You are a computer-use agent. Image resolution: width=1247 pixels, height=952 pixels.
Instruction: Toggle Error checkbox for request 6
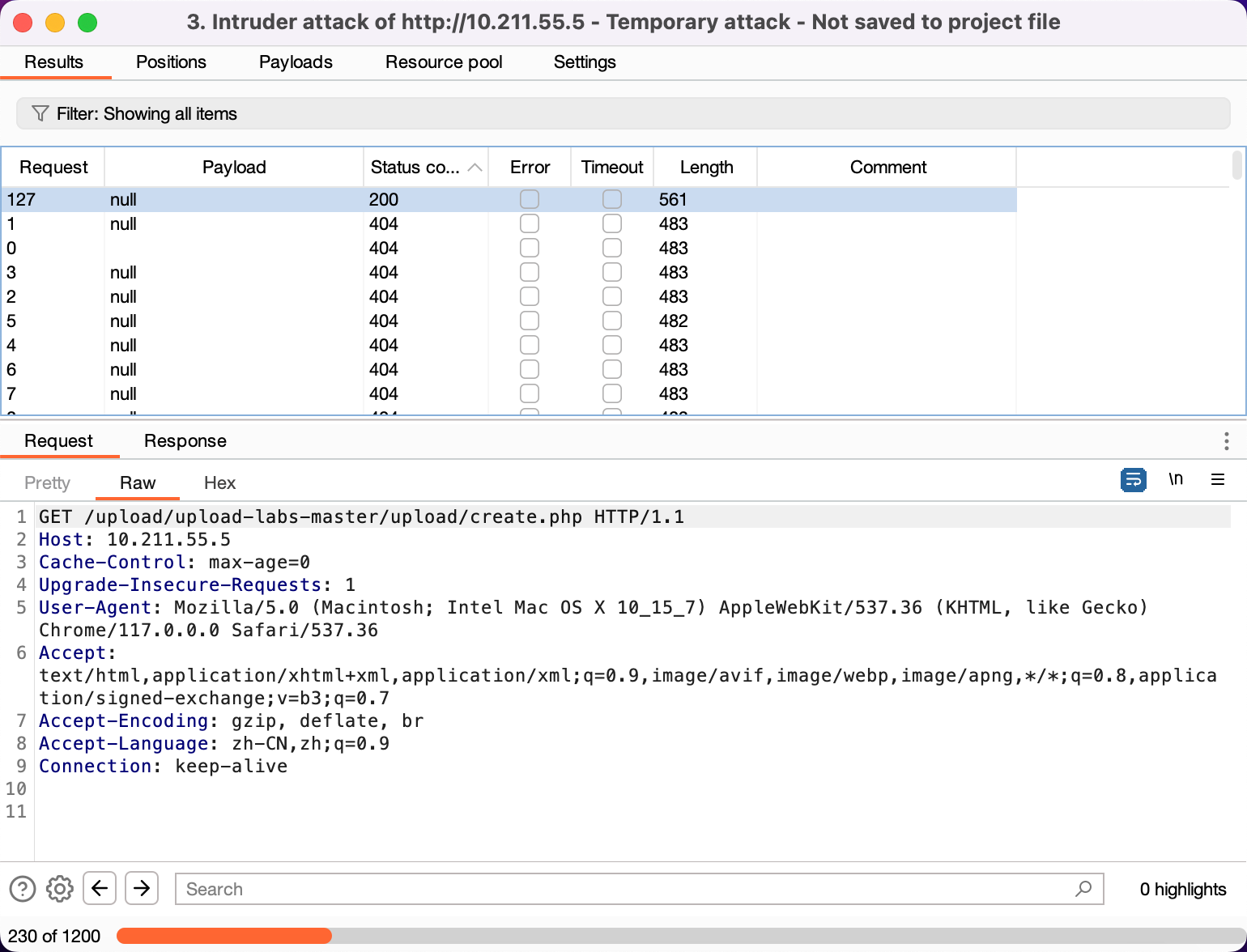tap(530, 369)
